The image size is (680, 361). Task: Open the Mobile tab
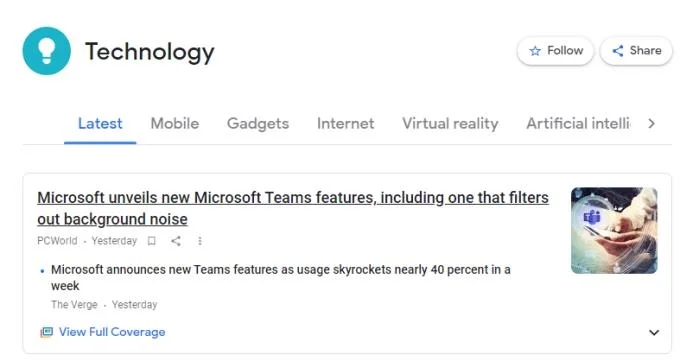click(175, 124)
